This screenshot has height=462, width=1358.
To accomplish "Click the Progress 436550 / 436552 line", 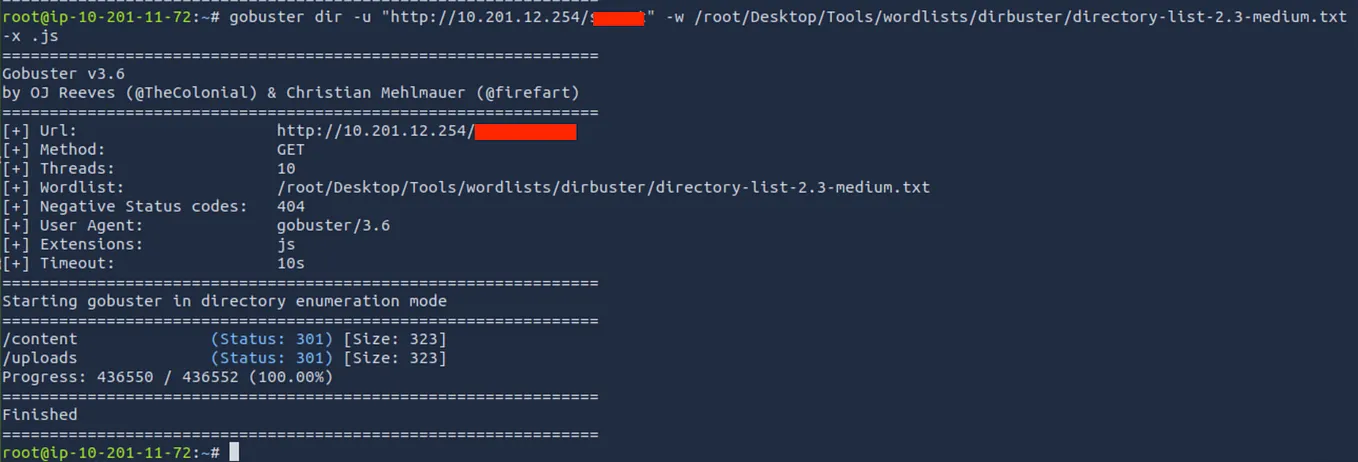I will coord(167,377).
